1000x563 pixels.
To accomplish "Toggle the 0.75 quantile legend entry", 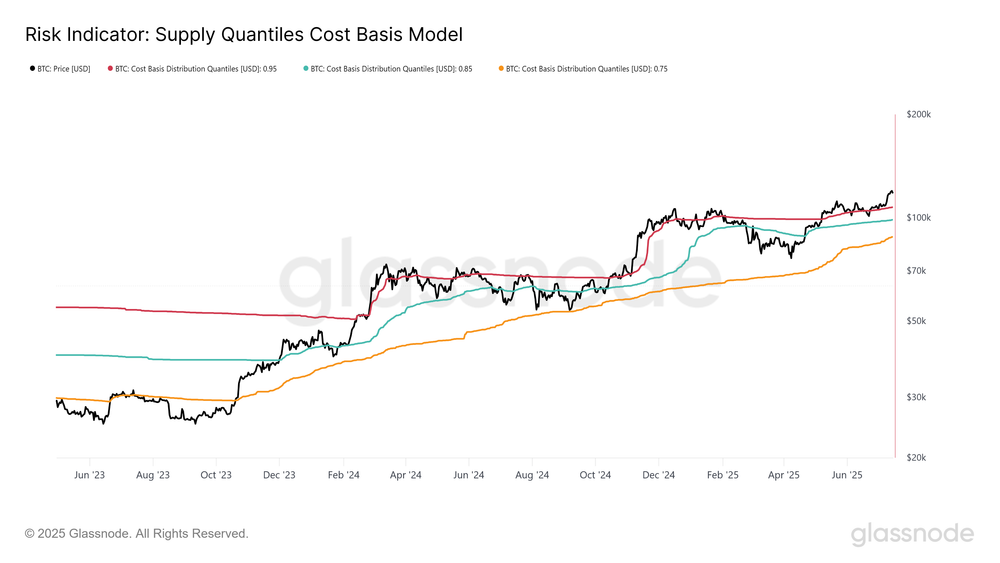I will point(583,69).
